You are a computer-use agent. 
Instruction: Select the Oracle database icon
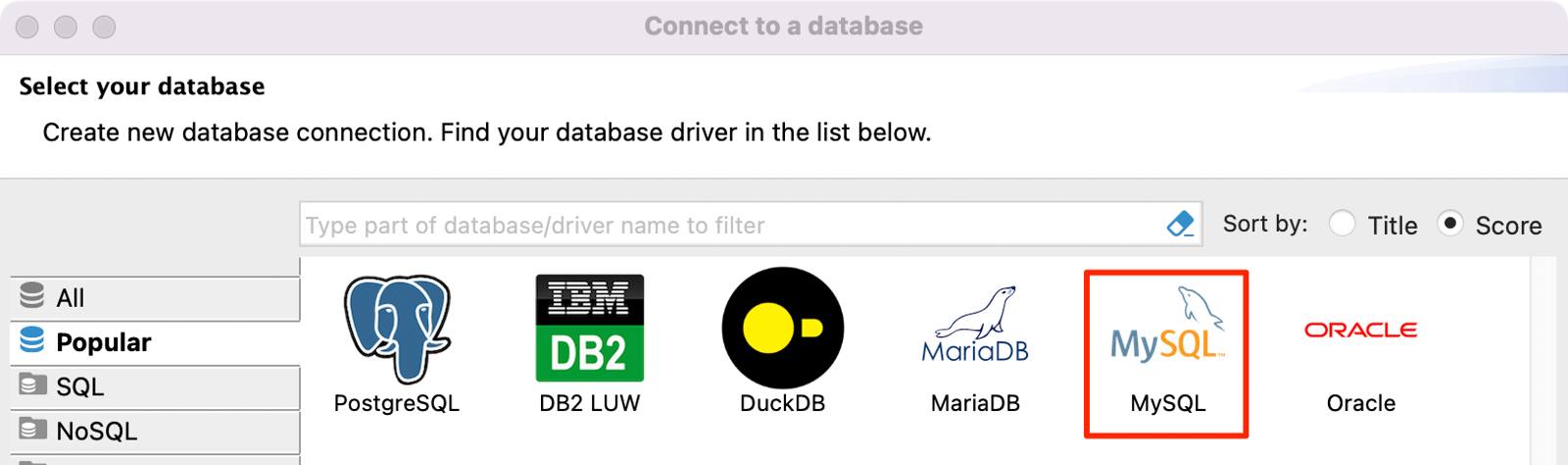pyautogui.click(x=1360, y=330)
